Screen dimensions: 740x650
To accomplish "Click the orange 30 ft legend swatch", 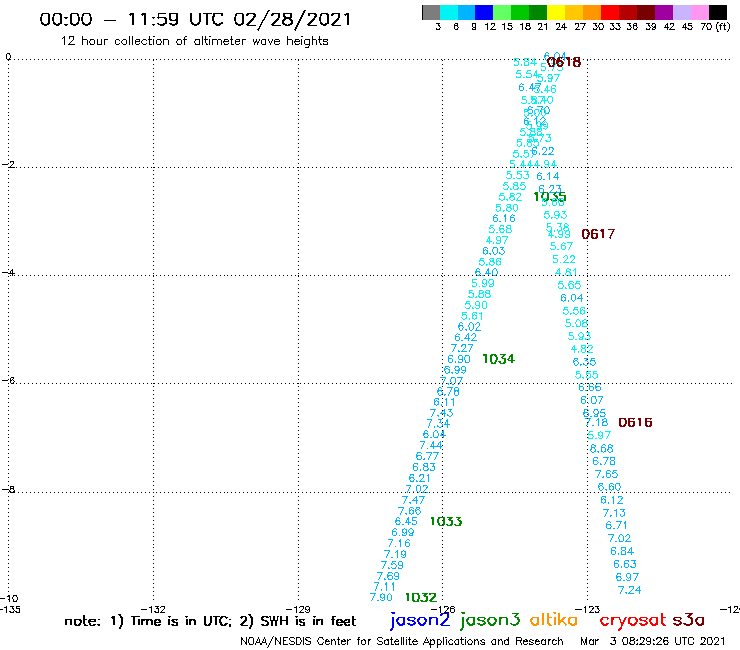I will pyautogui.click(x=592, y=12).
